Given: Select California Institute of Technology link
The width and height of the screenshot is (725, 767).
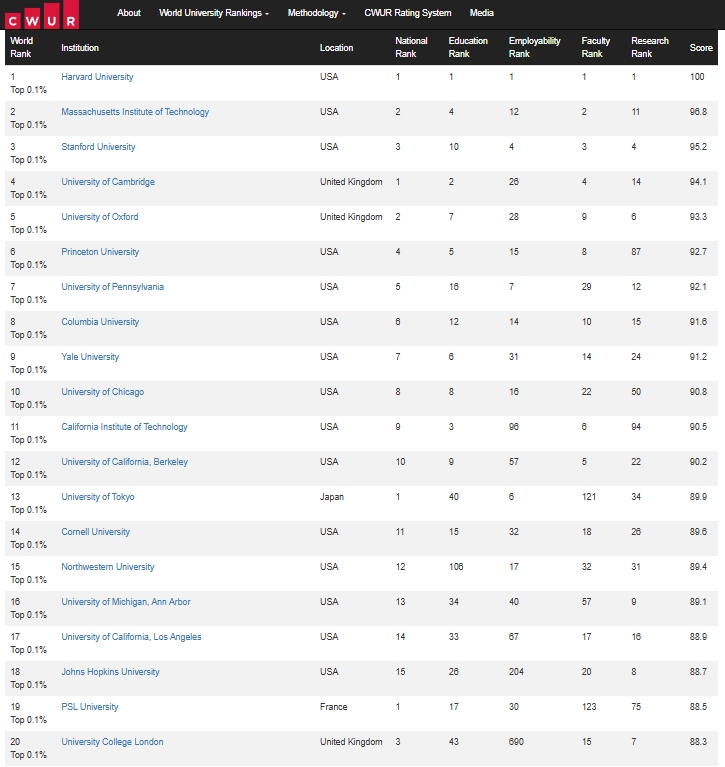Looking at the screenshot, I should pos(124,427).
